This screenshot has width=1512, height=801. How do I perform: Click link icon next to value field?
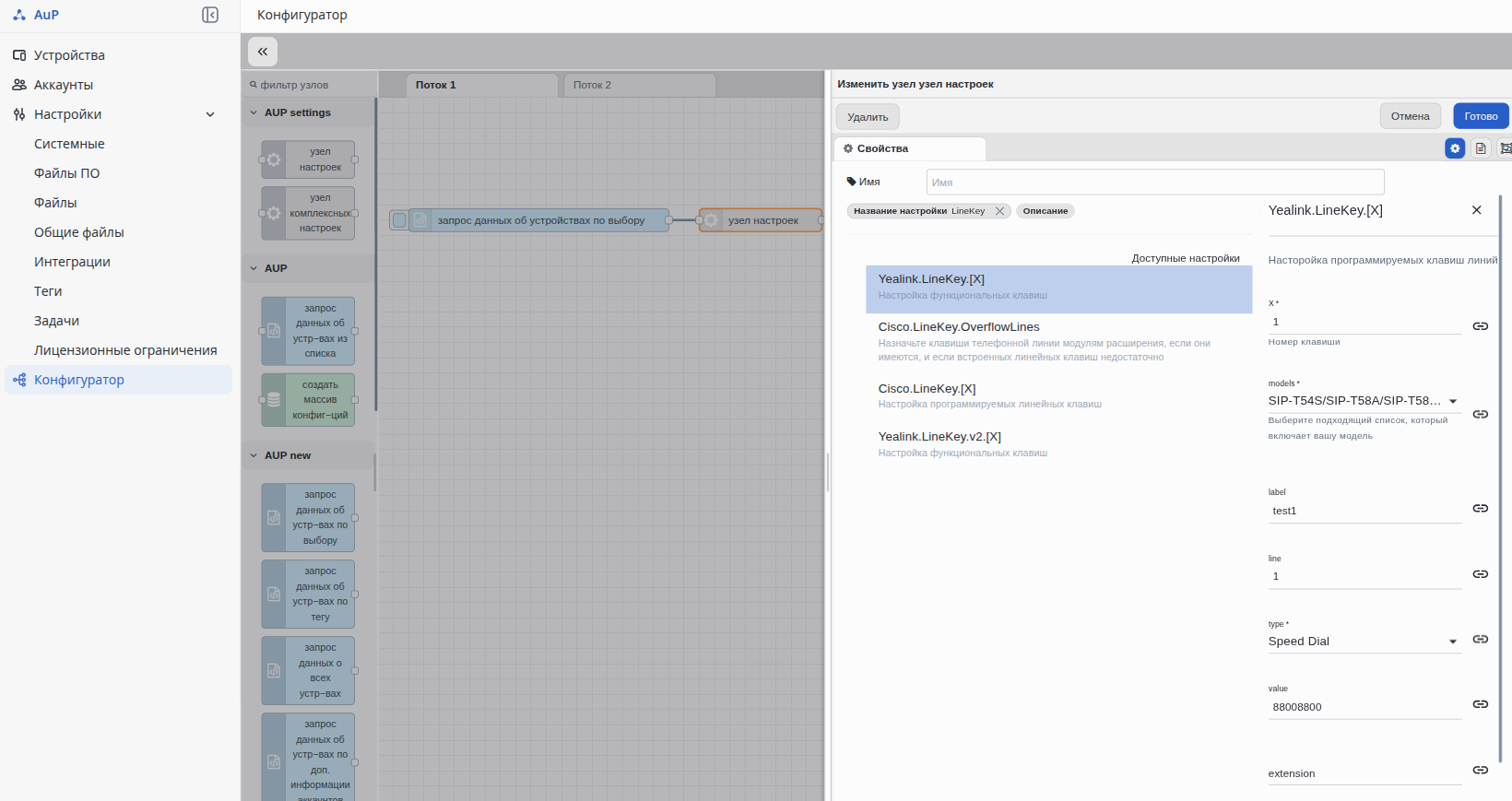[1480, 704]
